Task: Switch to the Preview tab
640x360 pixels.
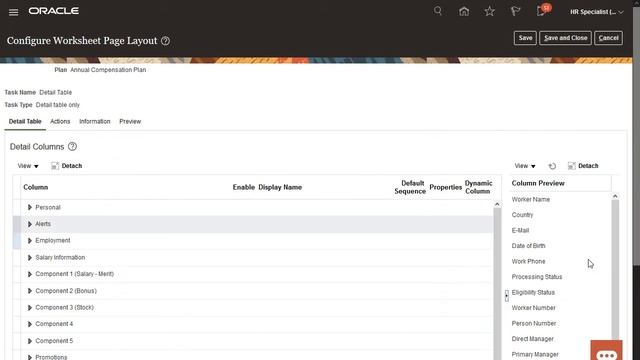Action: tap(130, 121)
